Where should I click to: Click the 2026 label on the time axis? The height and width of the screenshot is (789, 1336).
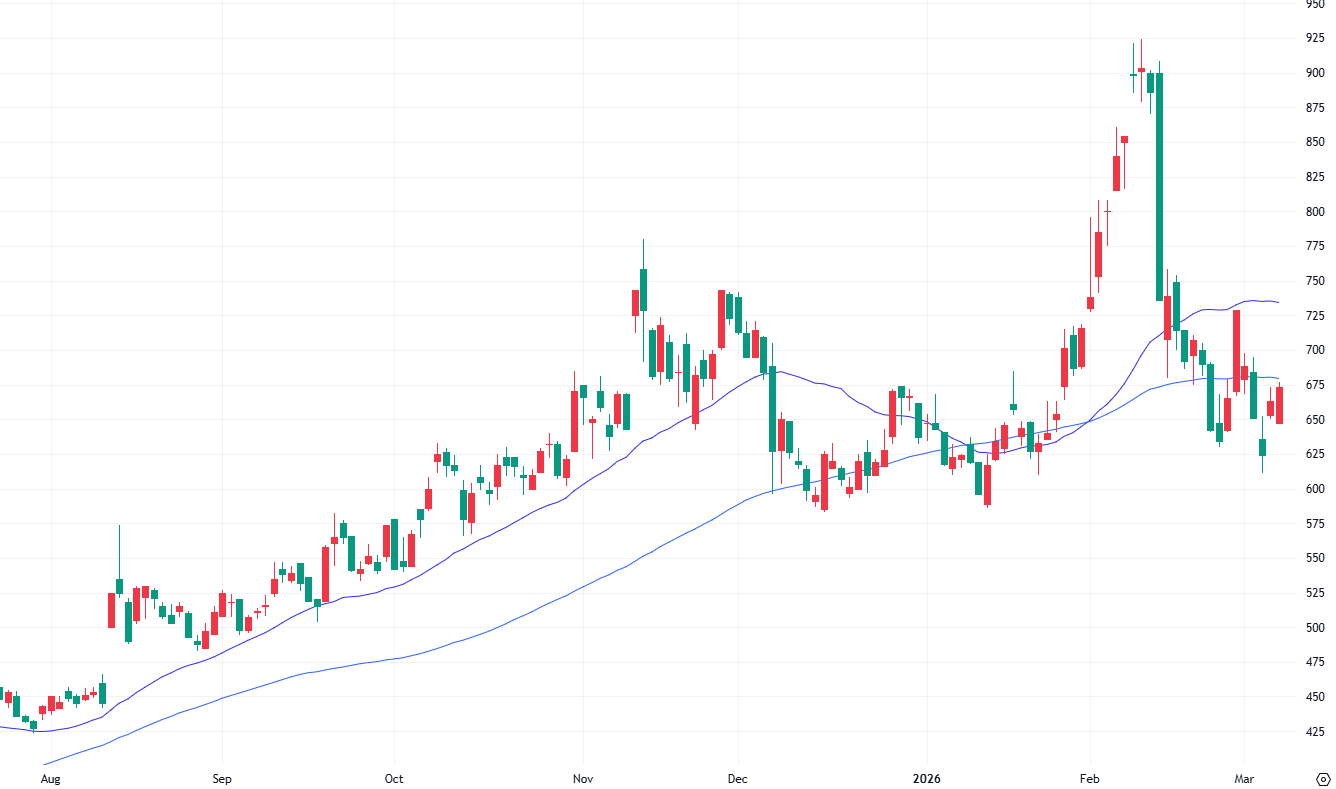tap(928, 778)
